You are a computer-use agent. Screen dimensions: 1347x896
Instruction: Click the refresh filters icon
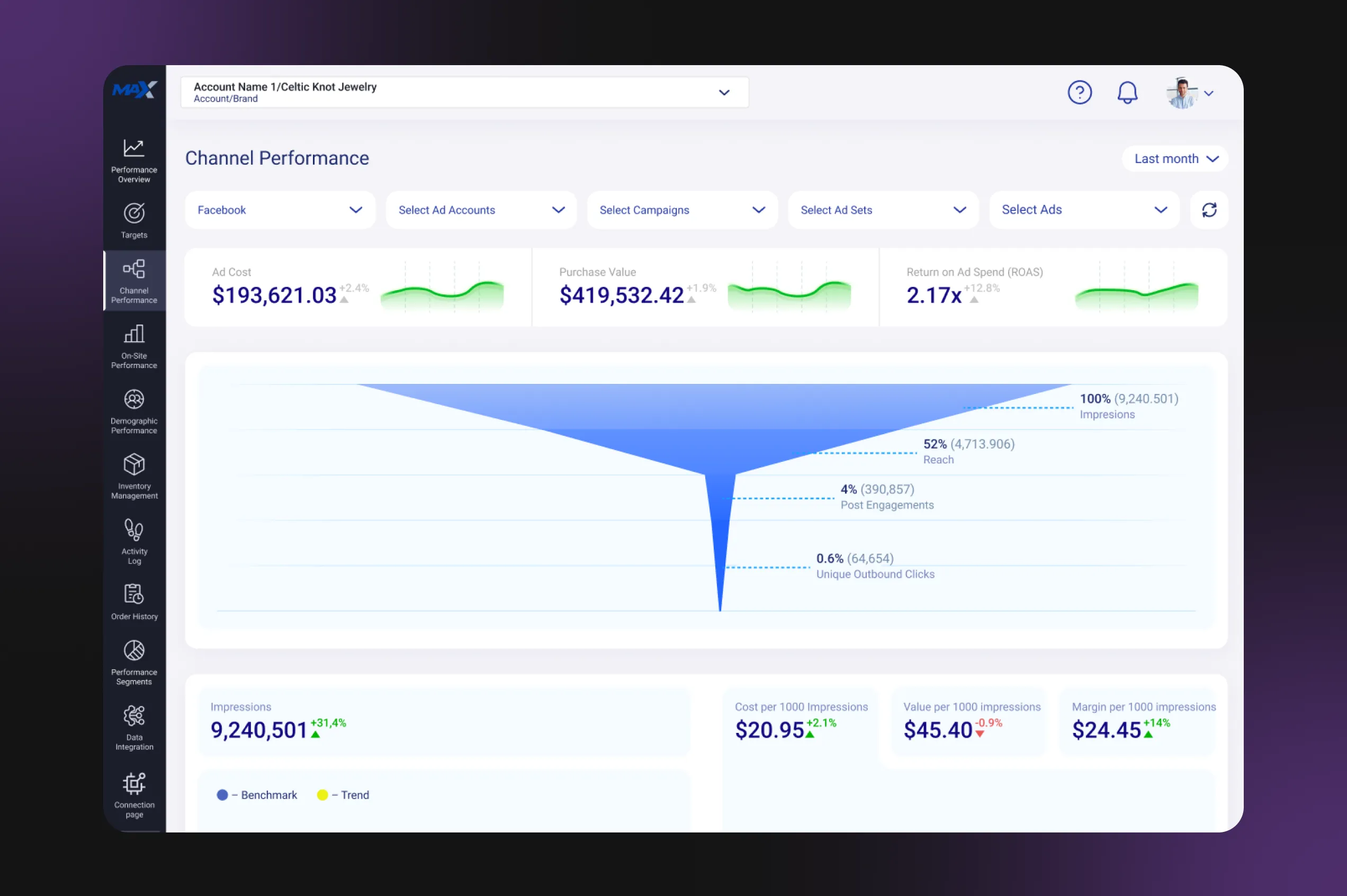point(1209,210)
